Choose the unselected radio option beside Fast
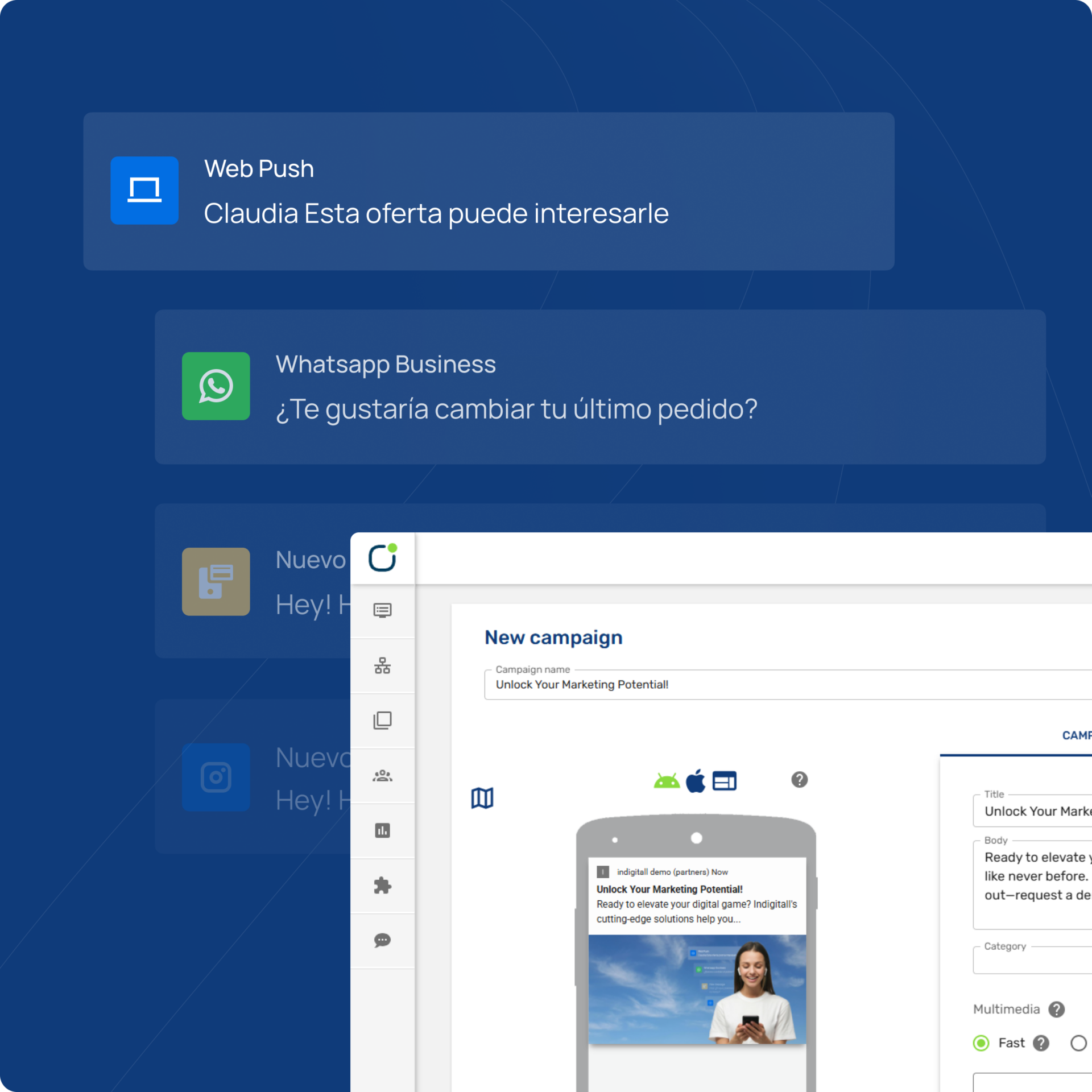Viewport: 1092px width, 1092px height. pyautogui.click(x=1078, y=1043)
